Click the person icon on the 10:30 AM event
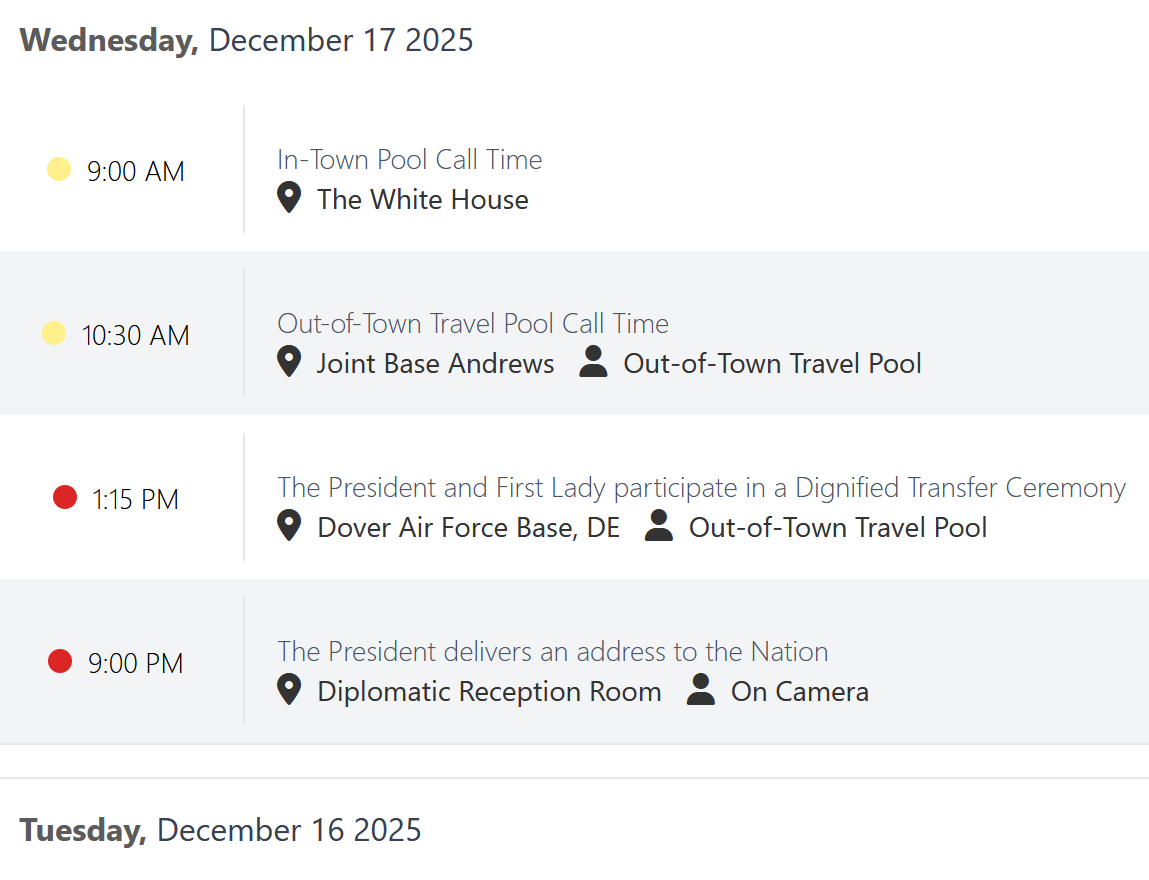Screen dimensions: 1149x880 click(593, 362)
